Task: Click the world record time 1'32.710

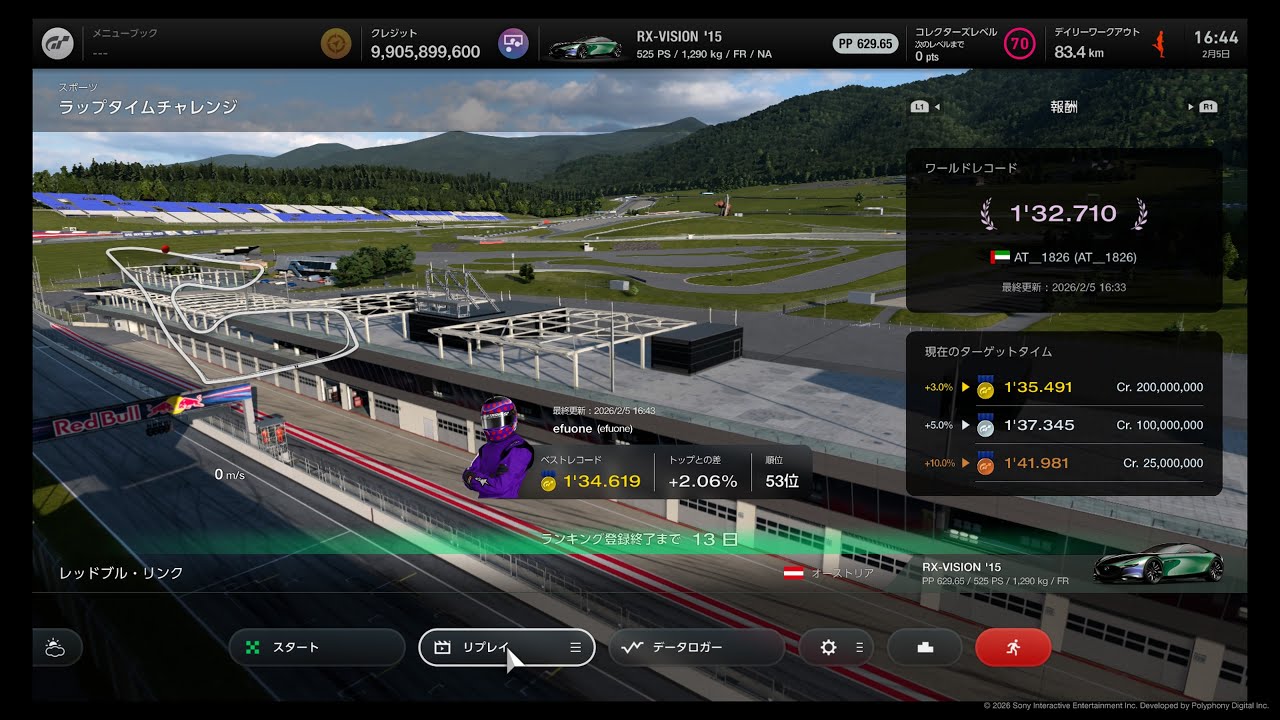Action: 1063,213
